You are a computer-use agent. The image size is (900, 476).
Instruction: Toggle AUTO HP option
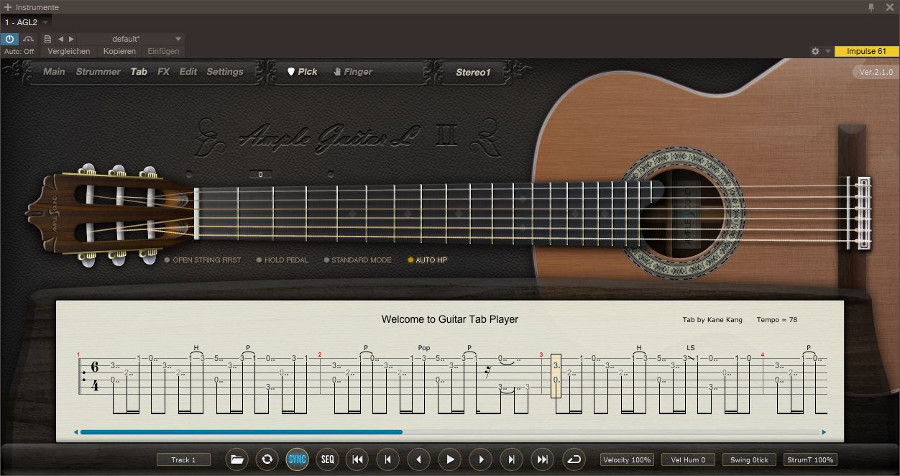click(428, 260)
